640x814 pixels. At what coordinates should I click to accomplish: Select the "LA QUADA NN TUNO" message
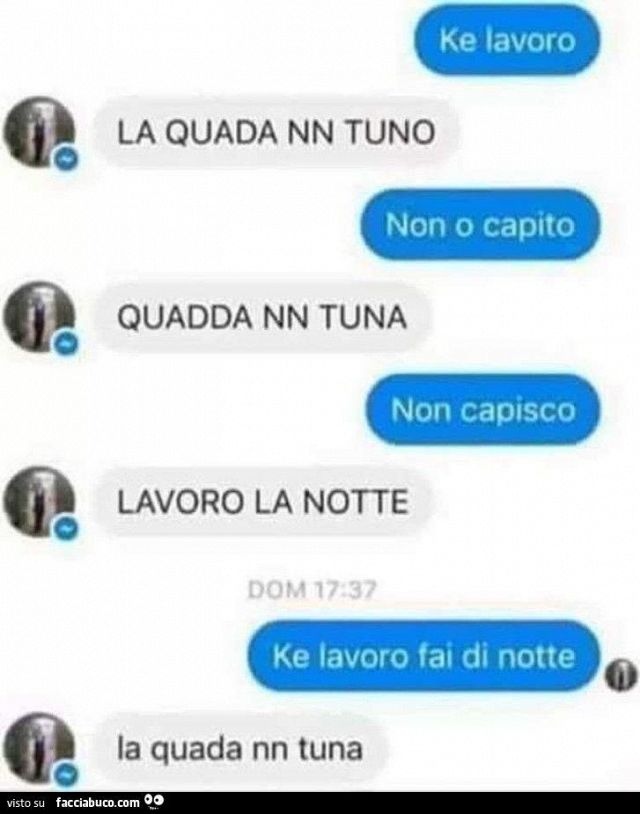(276, 132)
